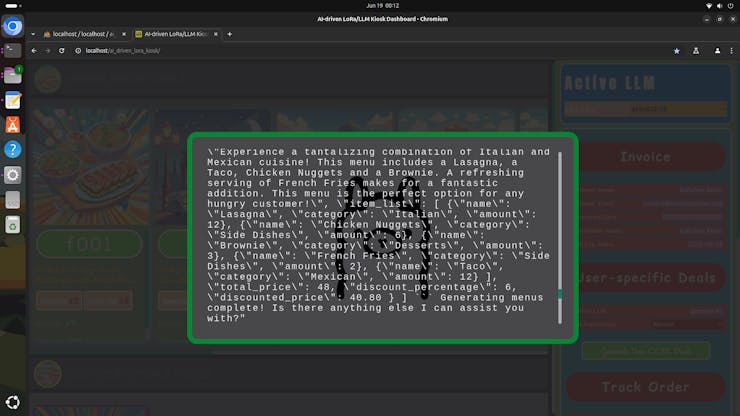The image size is (740, 416).
Task: Click the Activities pill in top bar
Action: tap(13, 6)
